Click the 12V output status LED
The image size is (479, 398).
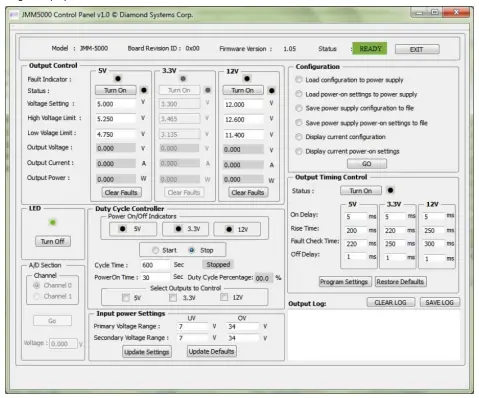(x=272, y=90)
